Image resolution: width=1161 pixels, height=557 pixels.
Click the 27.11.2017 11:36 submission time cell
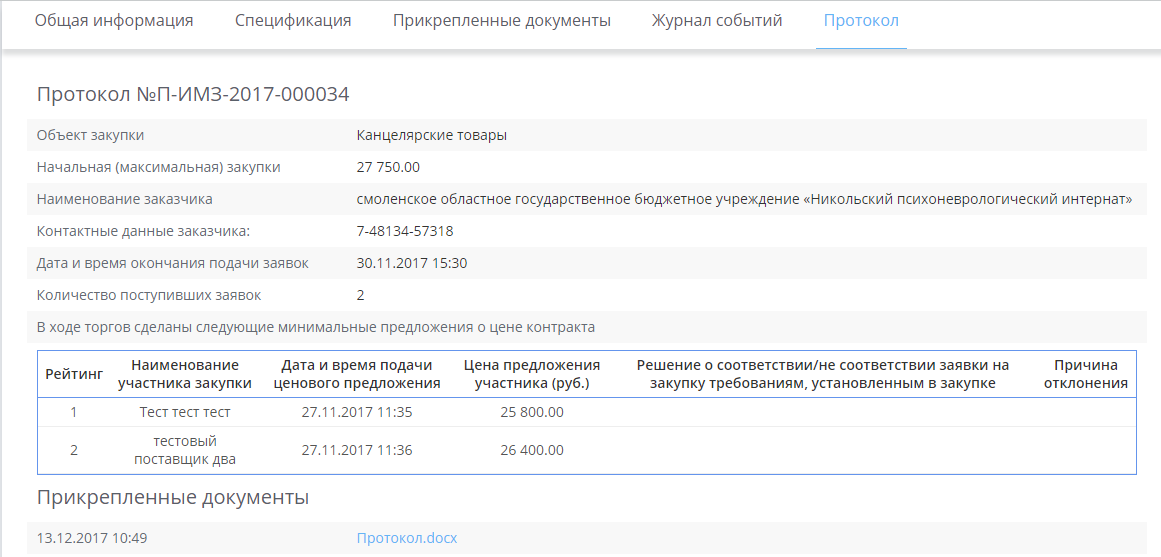pos(357,450)
